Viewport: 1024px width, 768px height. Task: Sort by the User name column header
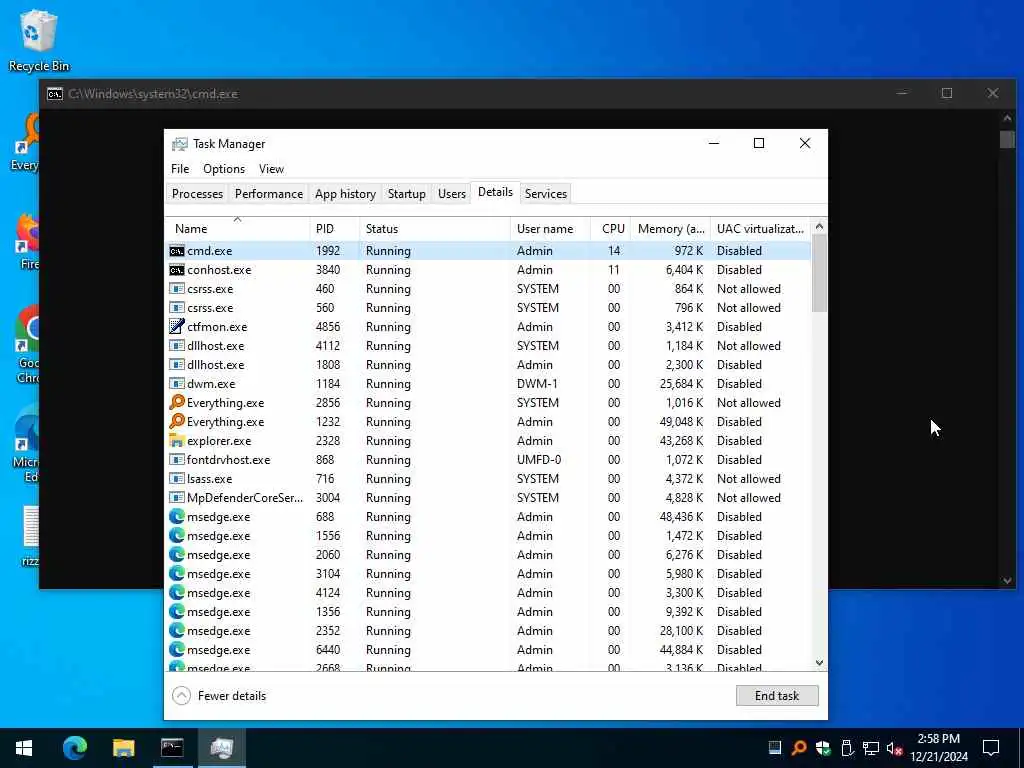pyautogui.click(x=551, y=229)
